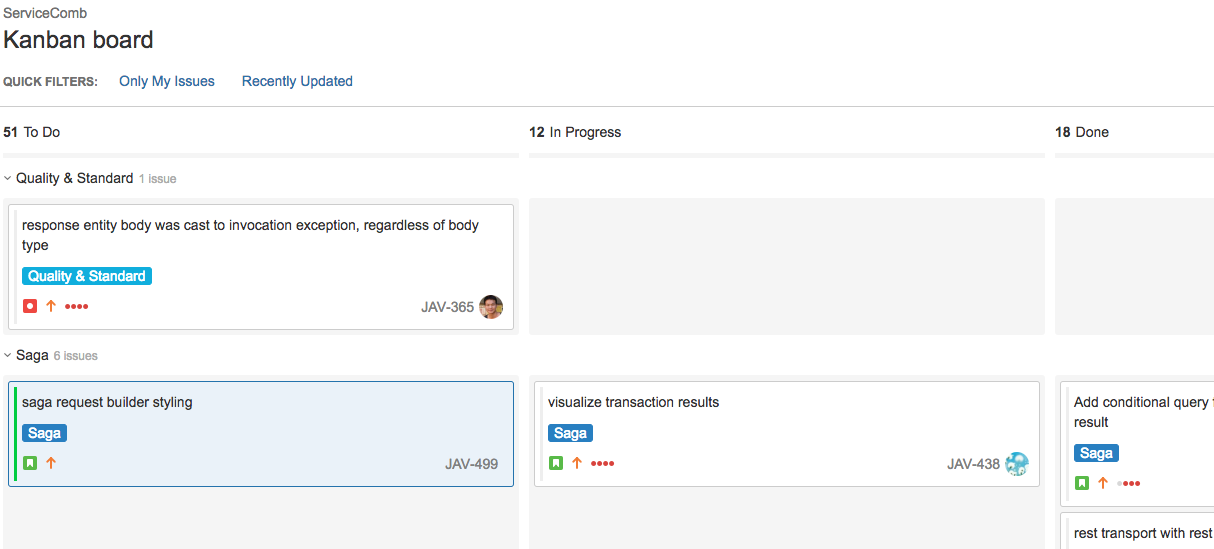Screen dimensions: 1214x549
Task: Click the orange priority arrow on JAV-499
Action: click(51, 463)
